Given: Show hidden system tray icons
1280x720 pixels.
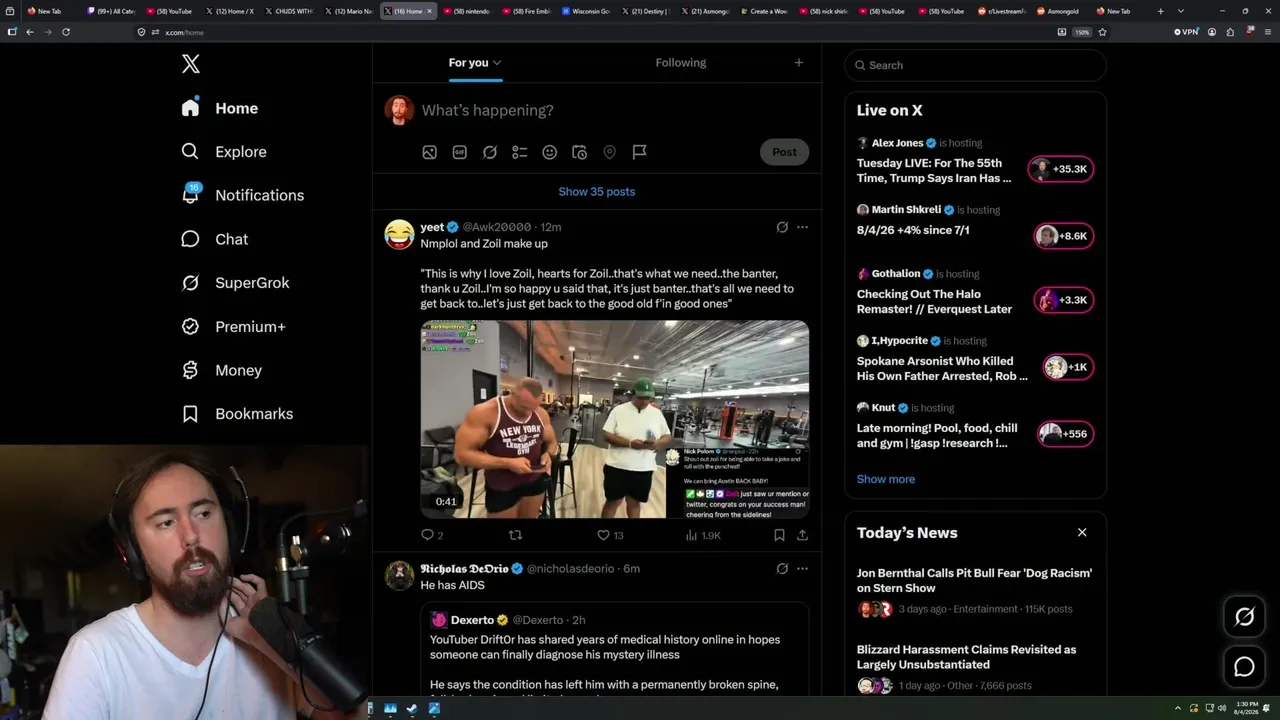Looking at the screenshot, I should (x=1179, y=708).
